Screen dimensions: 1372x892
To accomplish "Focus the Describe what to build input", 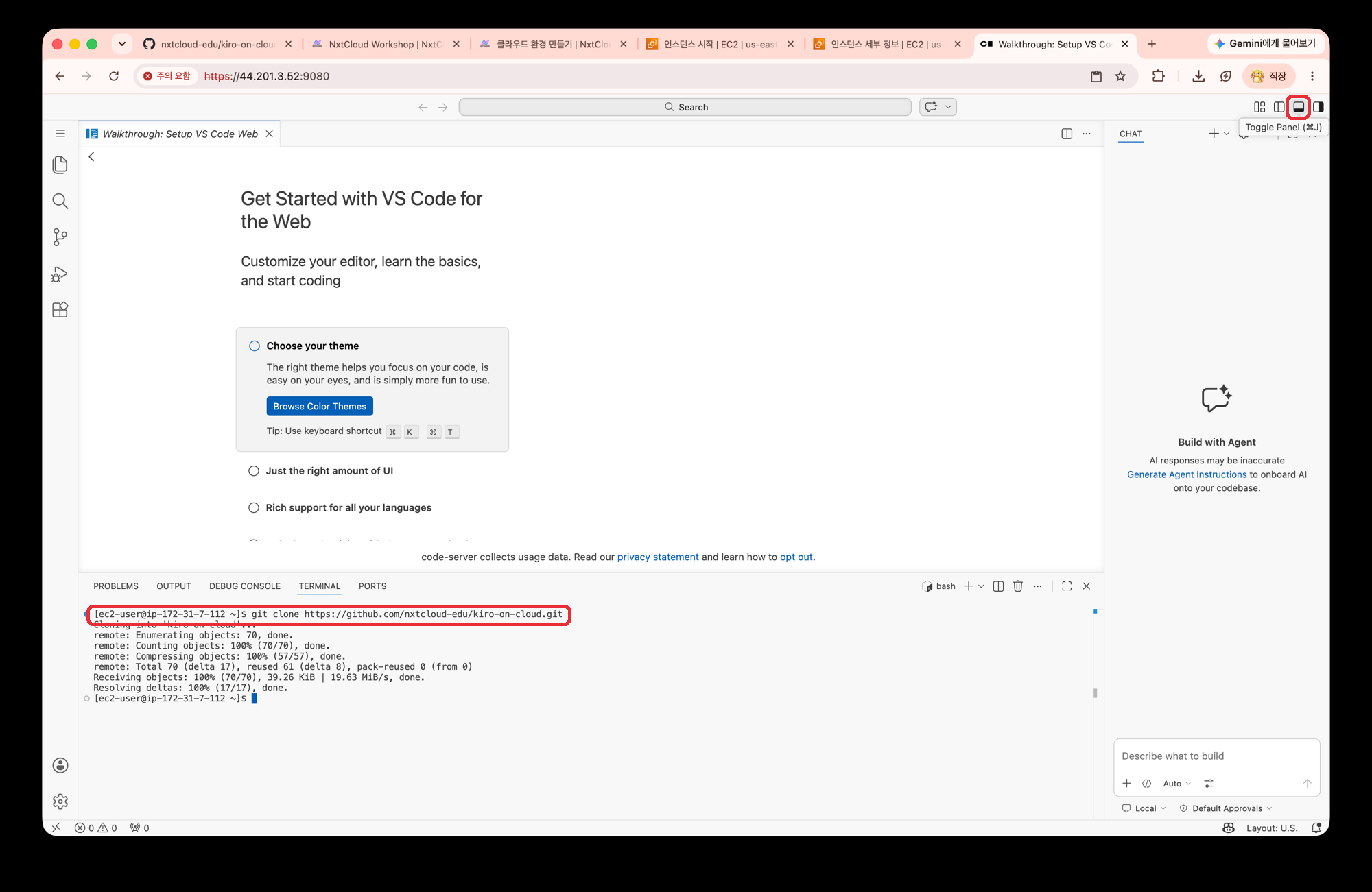I will 1216,756.
